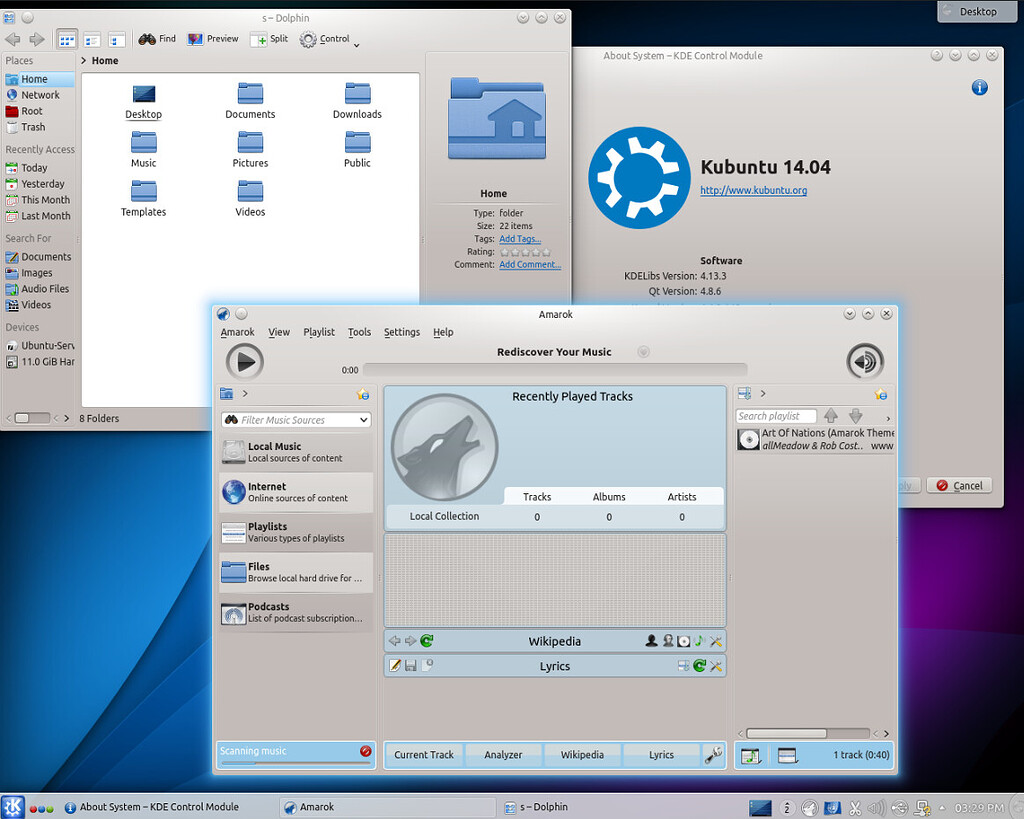Image resolution: width=1024 pixels, height=819 pixels.
Task: Open the Settings menu in Amarok
Action: pyautogui.click(x=402, y=332)
